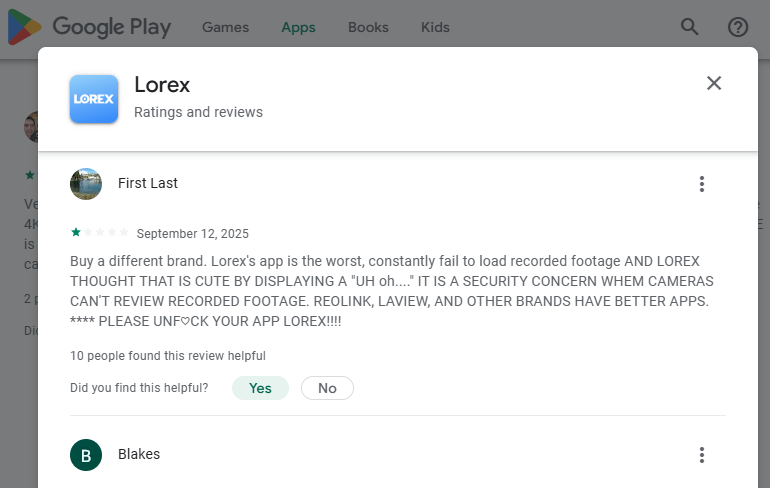Click the 'Did you find this helpful?' label

139,388
